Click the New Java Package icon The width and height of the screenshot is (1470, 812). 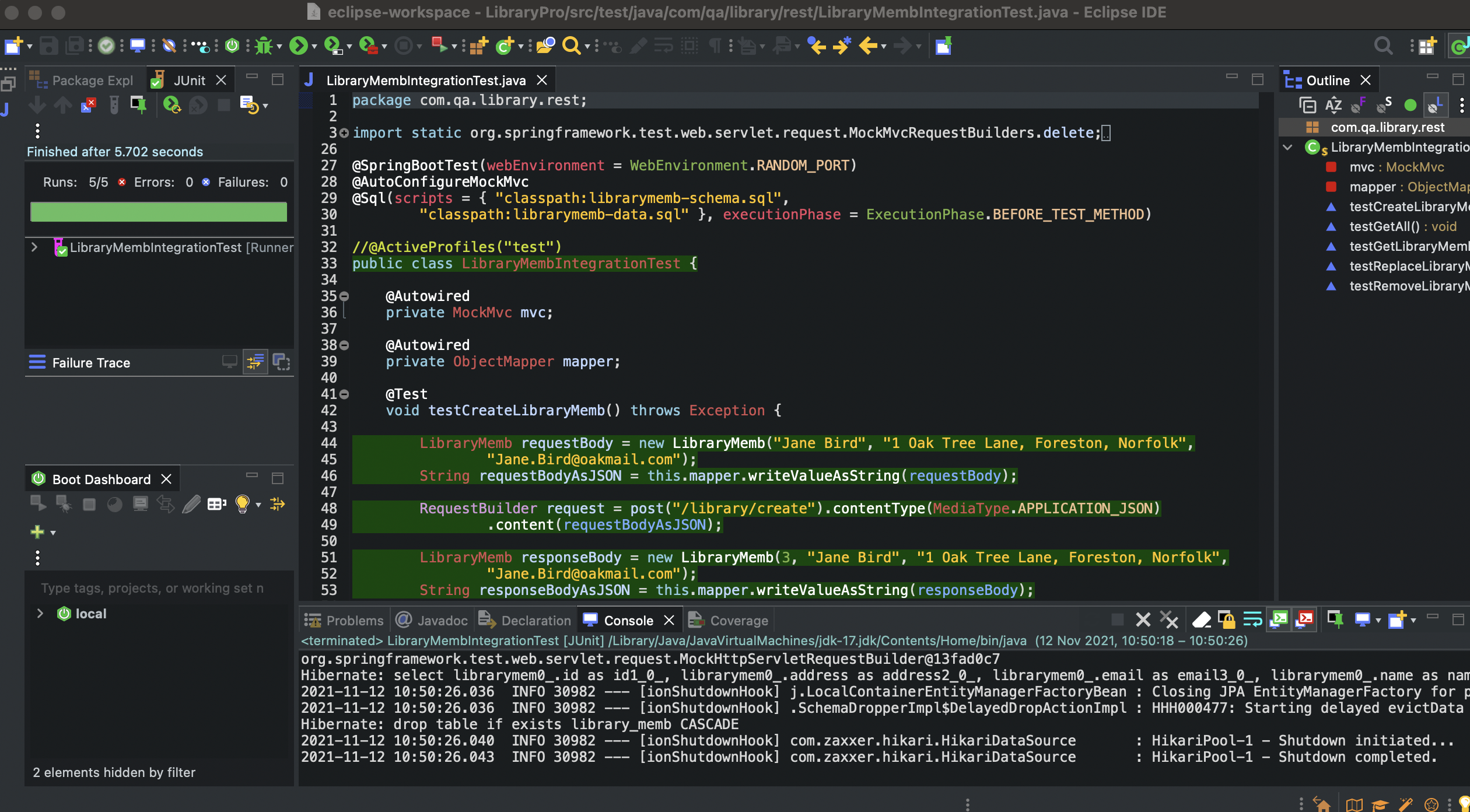(478, 45)
